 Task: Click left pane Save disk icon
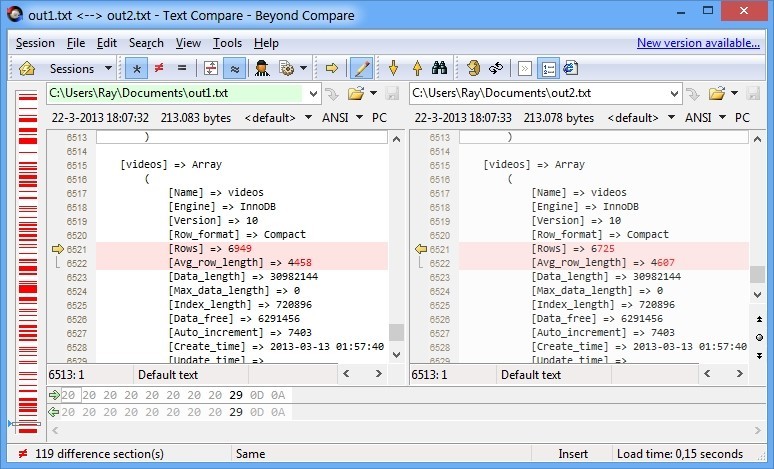coord(392,93)
